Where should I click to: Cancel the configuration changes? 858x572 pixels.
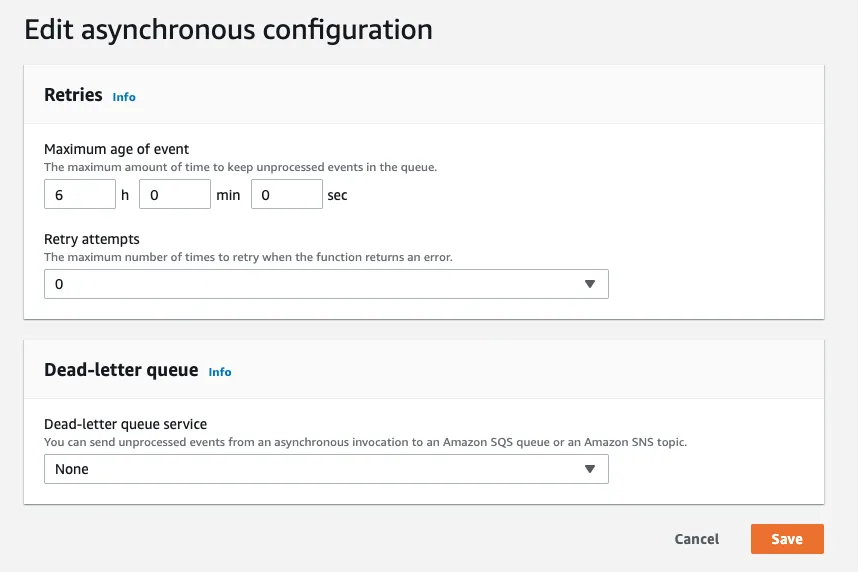click(696, 539)
